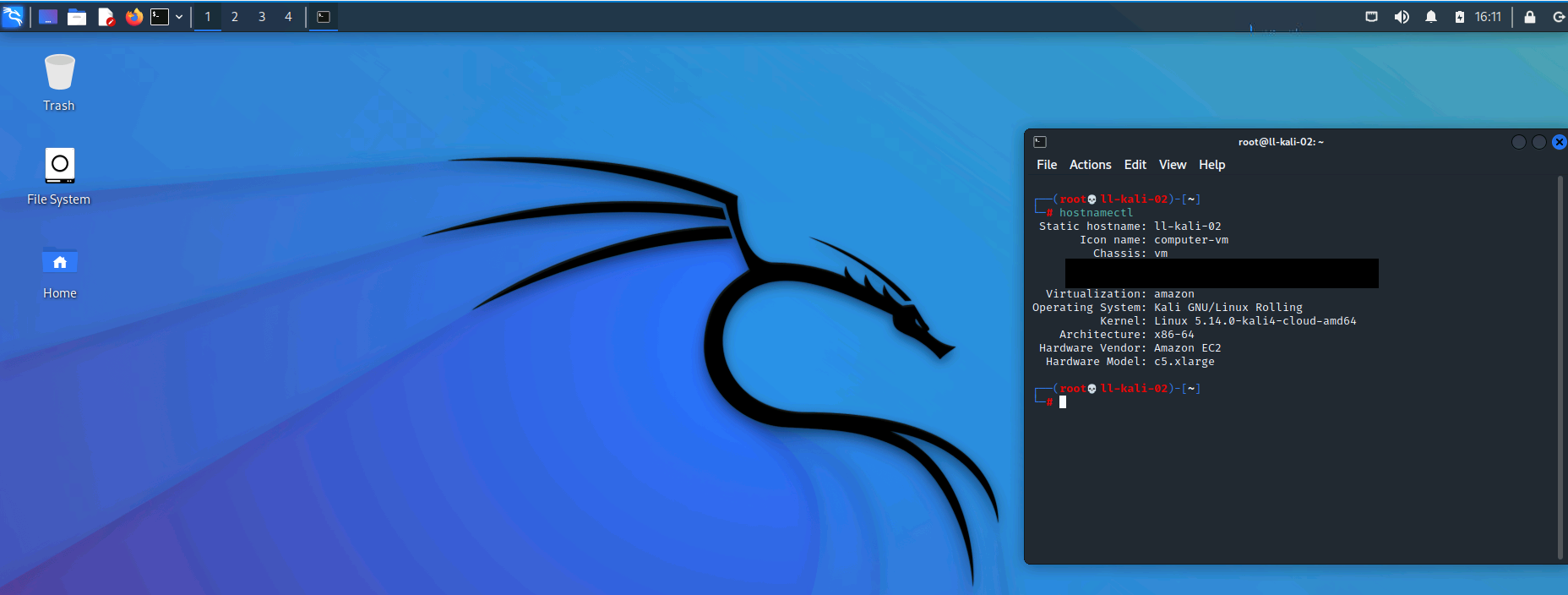Open the Help menu in terminal
The height and width of the screenshot is (595, 1568).
pyautogui.click(x=1211, y=165)
